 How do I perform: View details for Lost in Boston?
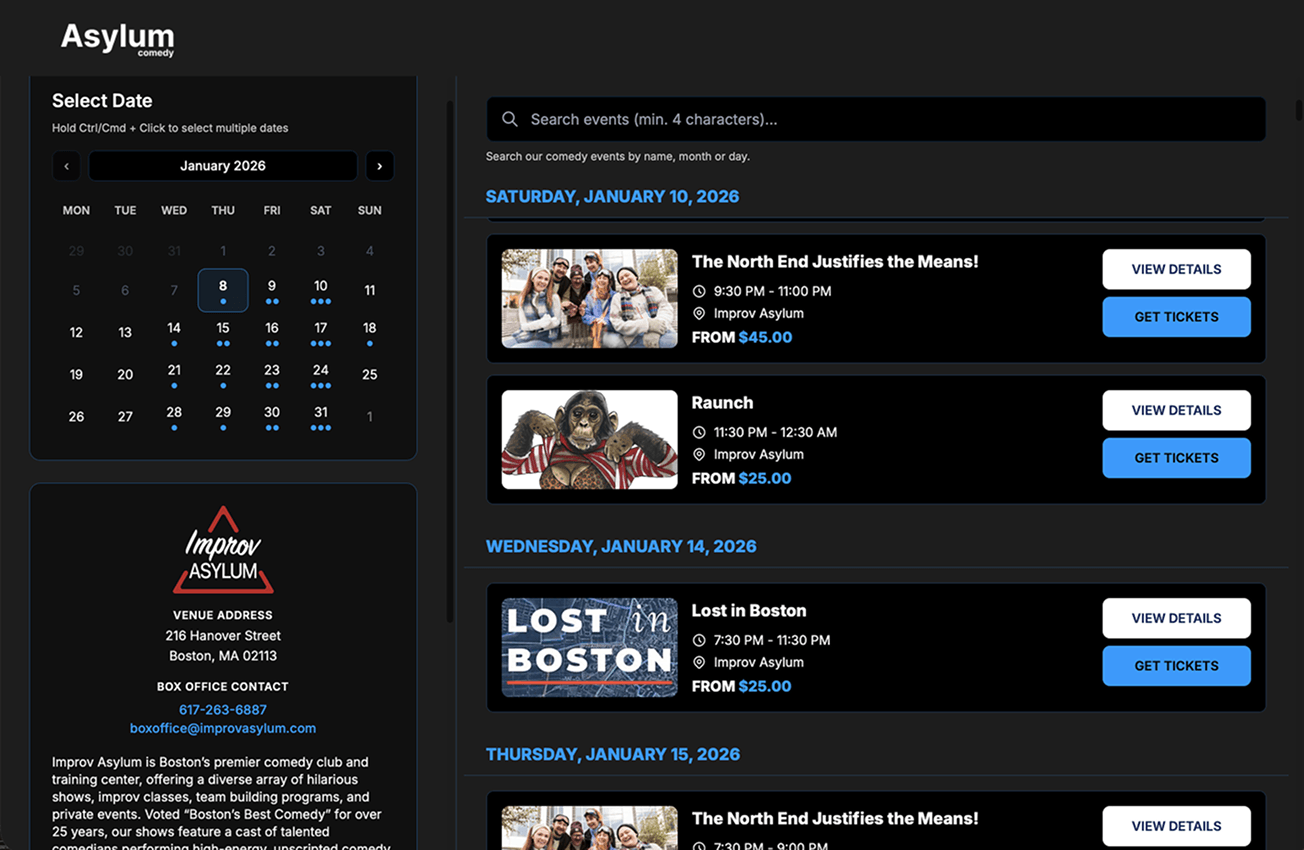click(1176, 618)
